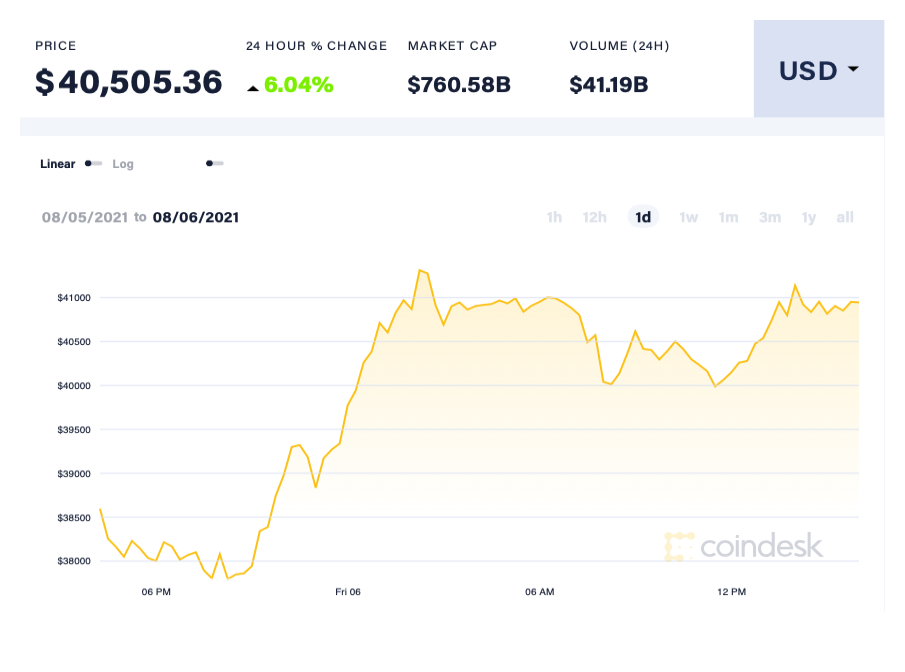Show the 1y price range

click(x=809, y=217)
